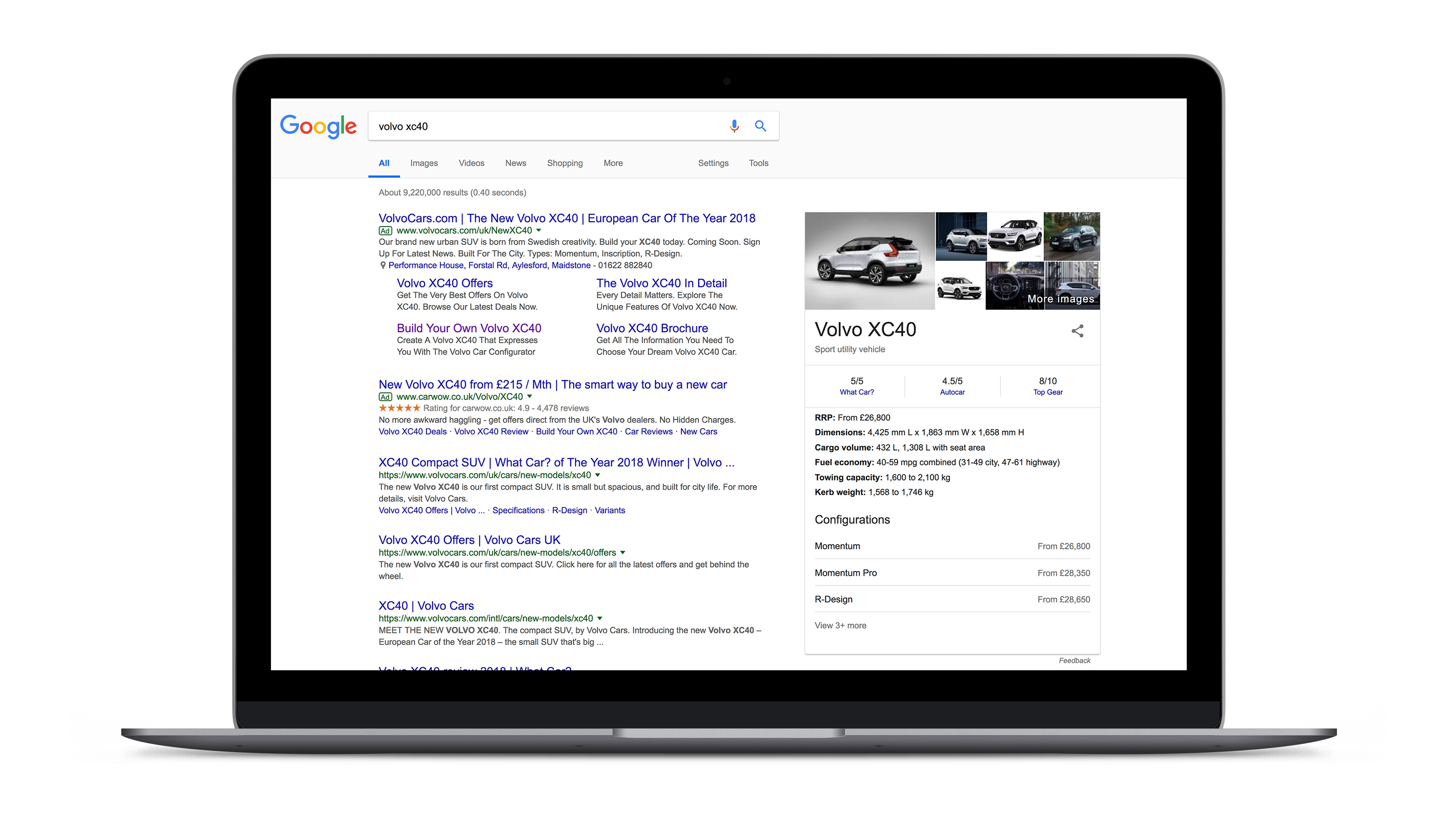1456x823 pixels.
Task: Expand dropdown arrow beside volvocars.com/intl URL
Action: (x=600, y=618)
